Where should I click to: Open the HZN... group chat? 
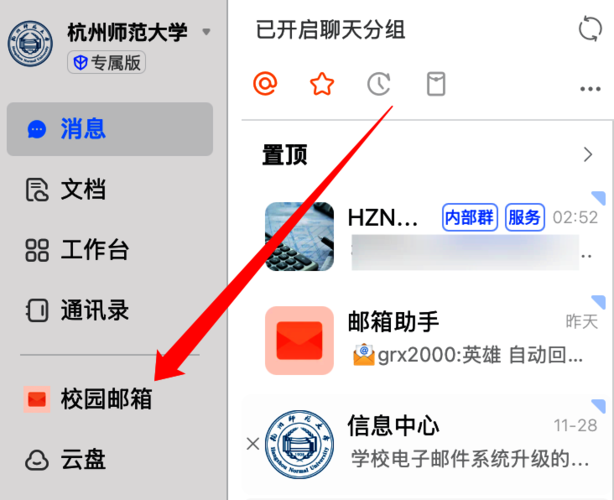[x=427, y=236]
